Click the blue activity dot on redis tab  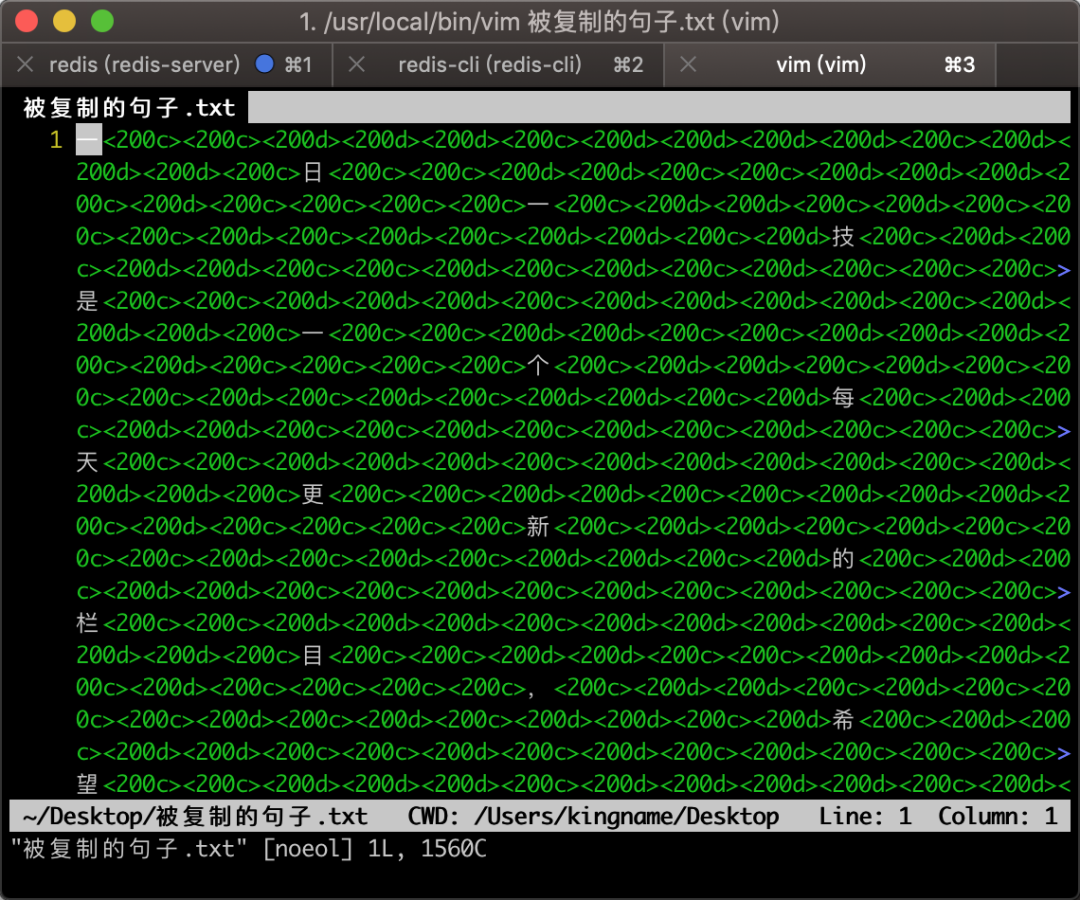(264, 64)
